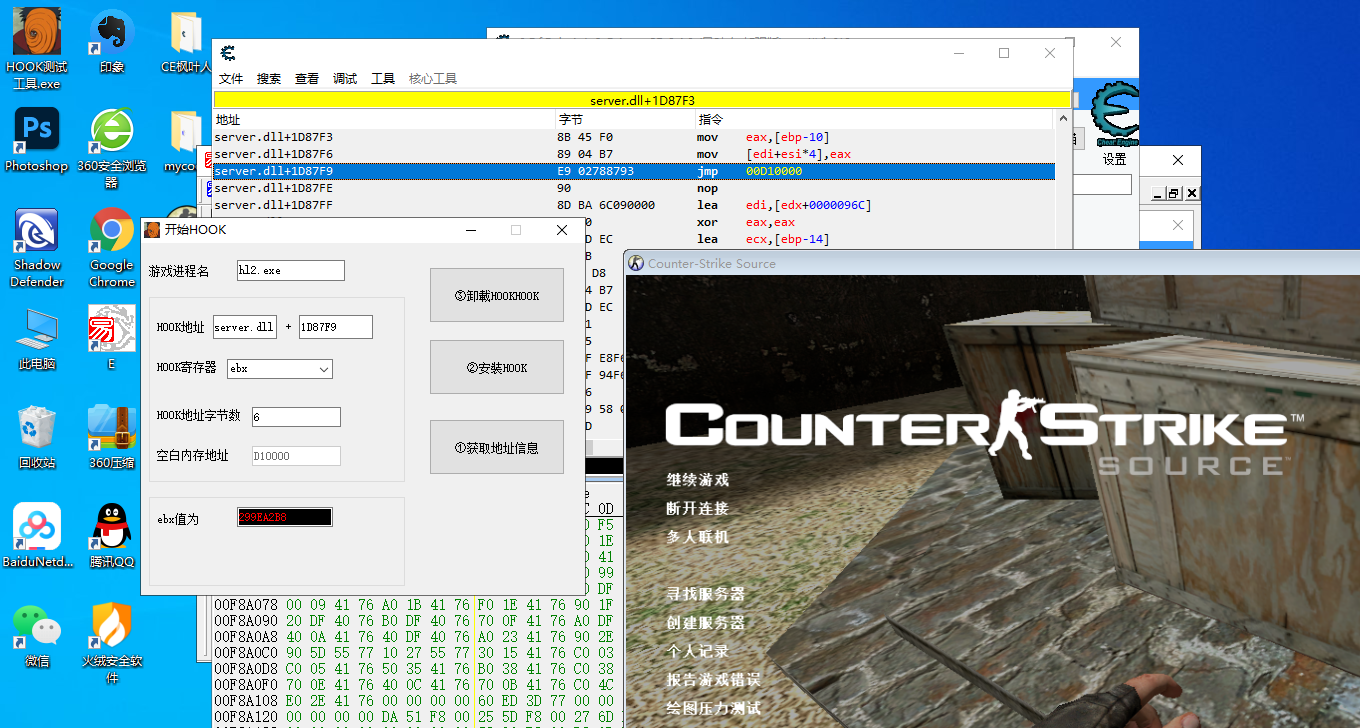Open Google Chrome desktop shortcut

click(112, 230)
